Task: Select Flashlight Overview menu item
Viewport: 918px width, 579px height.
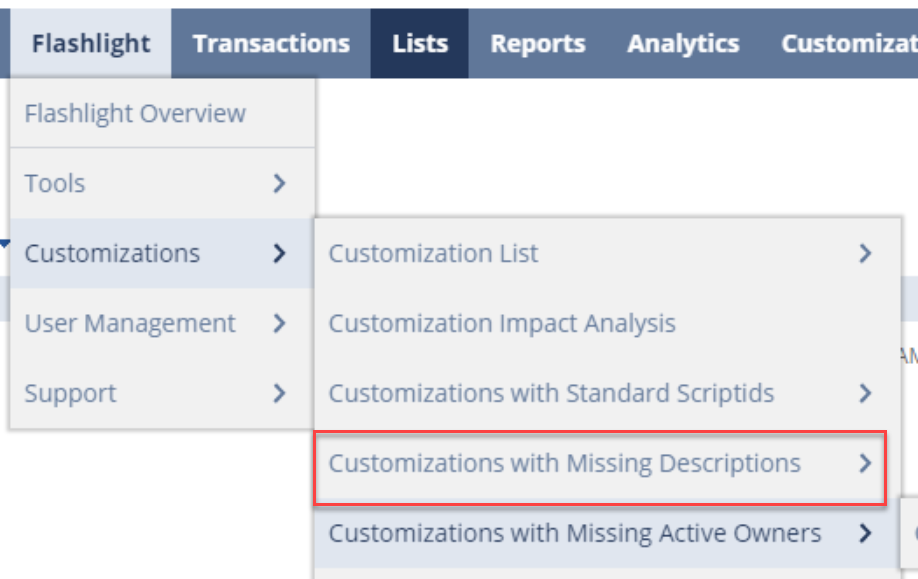Action: click(135, 113)
